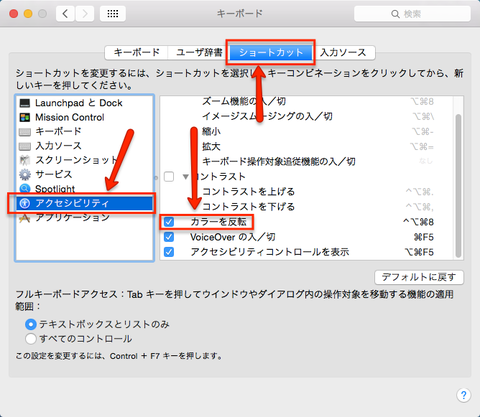Screen dimensions: 480x417
Task: Click the ⌥⌘F5 key combination
Action: click(x=419, y=252)
